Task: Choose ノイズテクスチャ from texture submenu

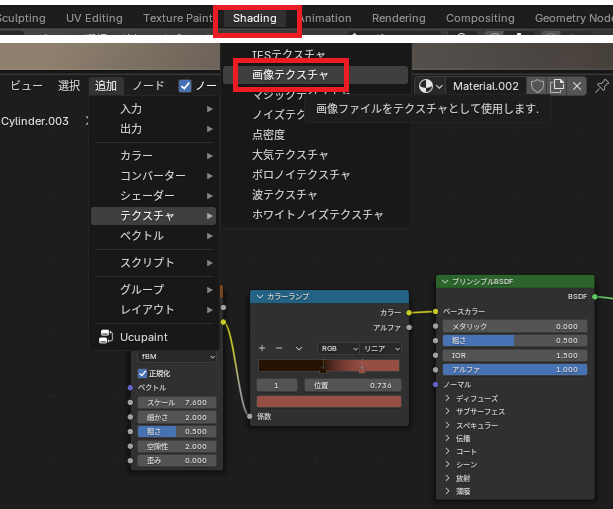Action: point(279,114)
